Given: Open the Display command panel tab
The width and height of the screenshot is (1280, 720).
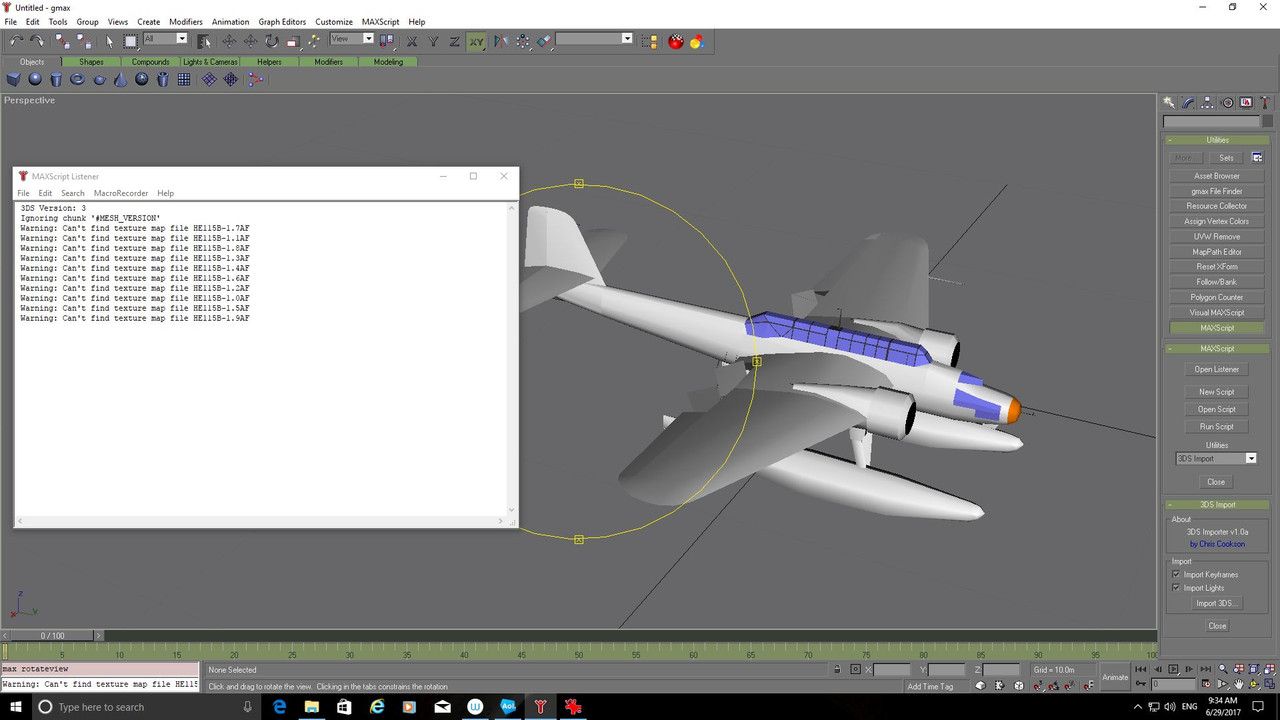Looking at the screenshot, I should pos(1246,102).
